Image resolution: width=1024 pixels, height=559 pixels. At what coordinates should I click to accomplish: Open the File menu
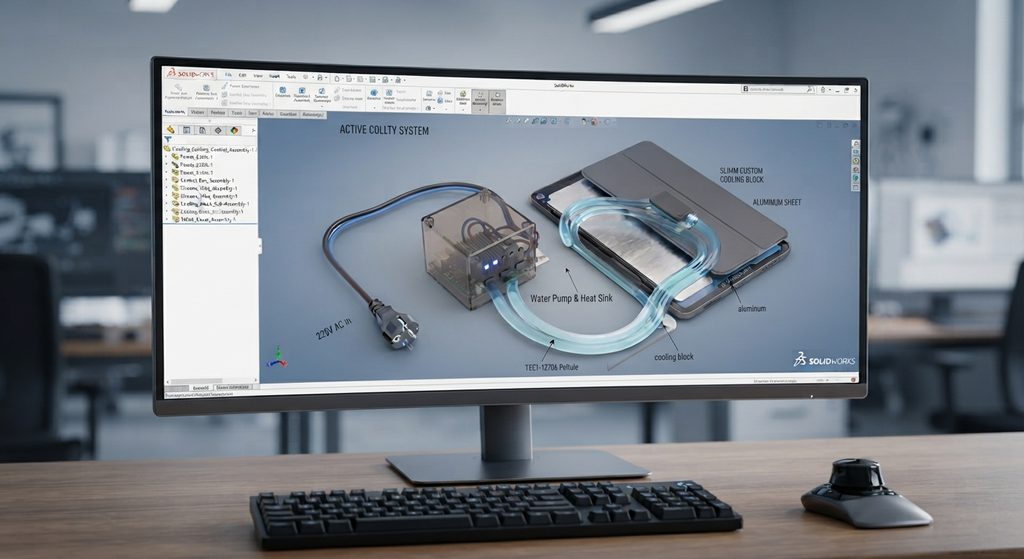(229, 76)
